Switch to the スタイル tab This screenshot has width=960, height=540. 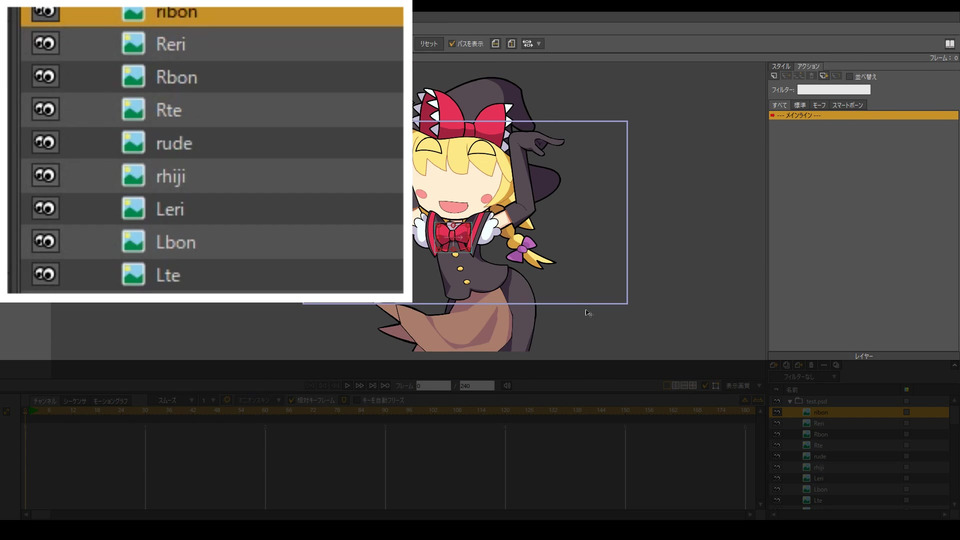click(x=781, y=66)
